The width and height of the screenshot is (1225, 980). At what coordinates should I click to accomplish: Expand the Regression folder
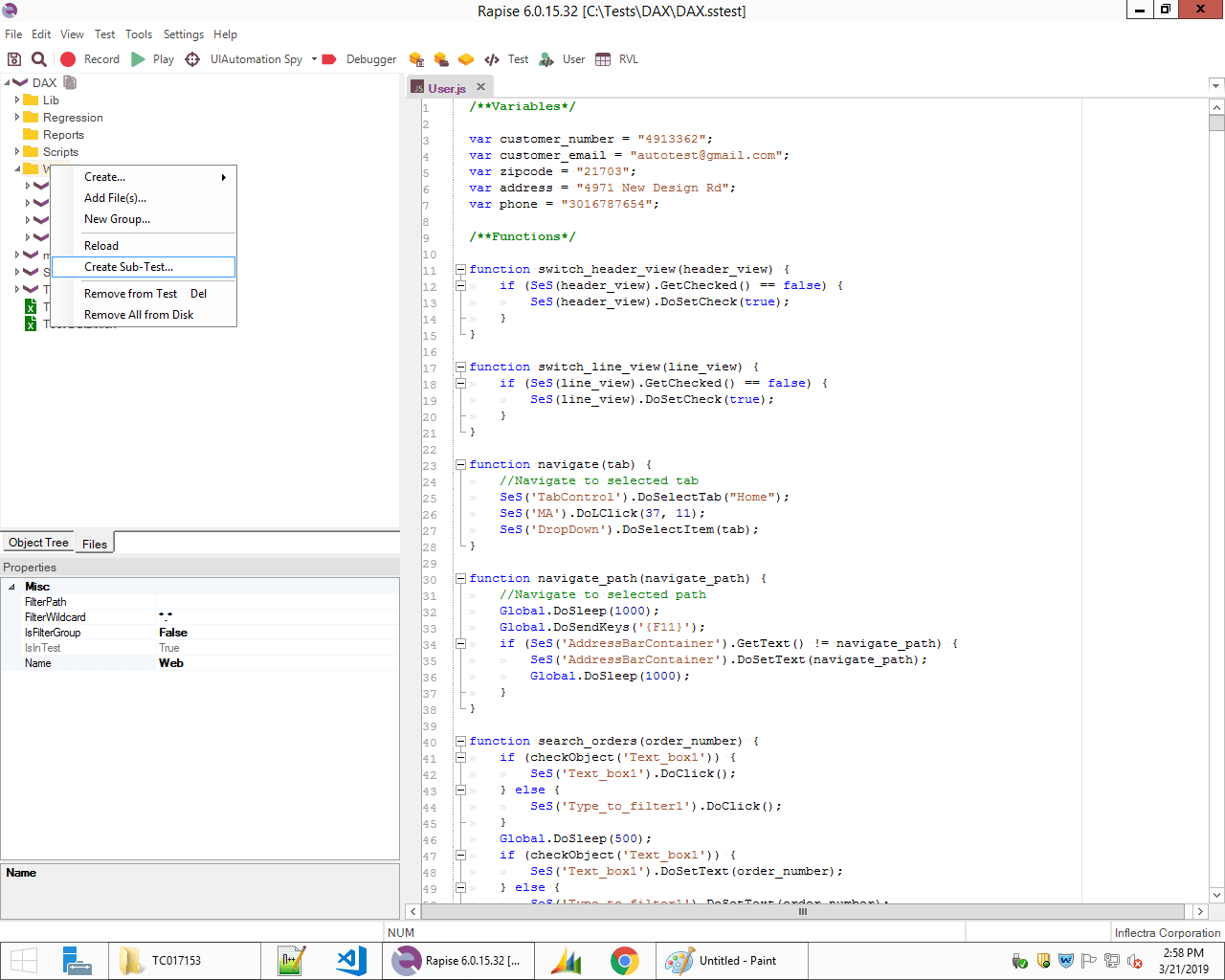click(17, 117)
